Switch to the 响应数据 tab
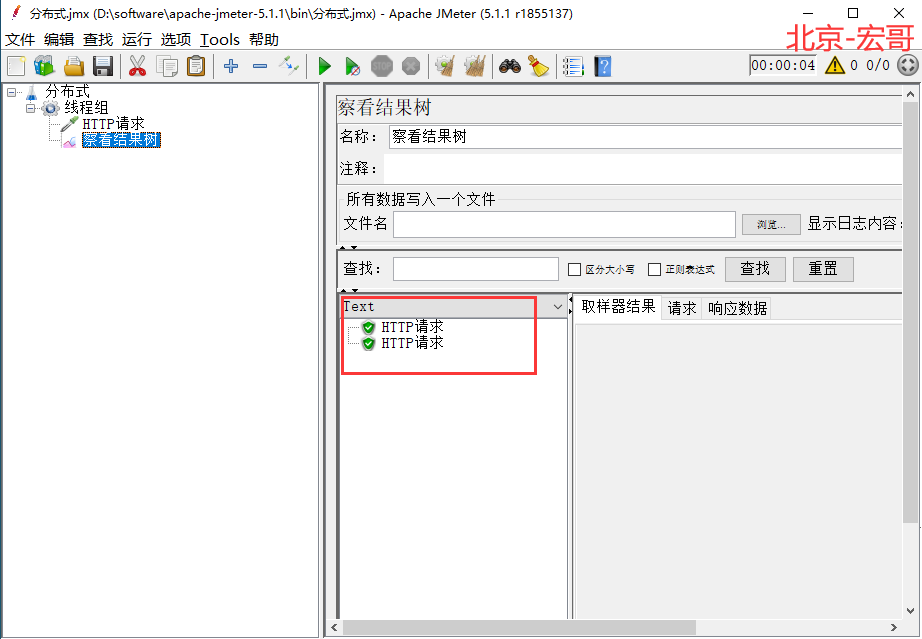 coord(737,308)
